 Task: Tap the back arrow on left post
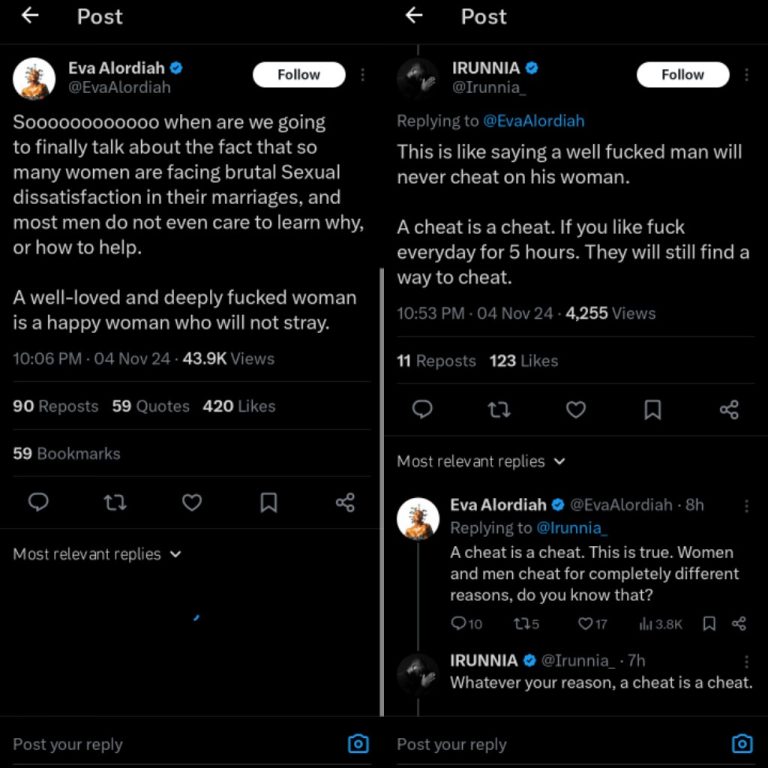pos(30,15)
